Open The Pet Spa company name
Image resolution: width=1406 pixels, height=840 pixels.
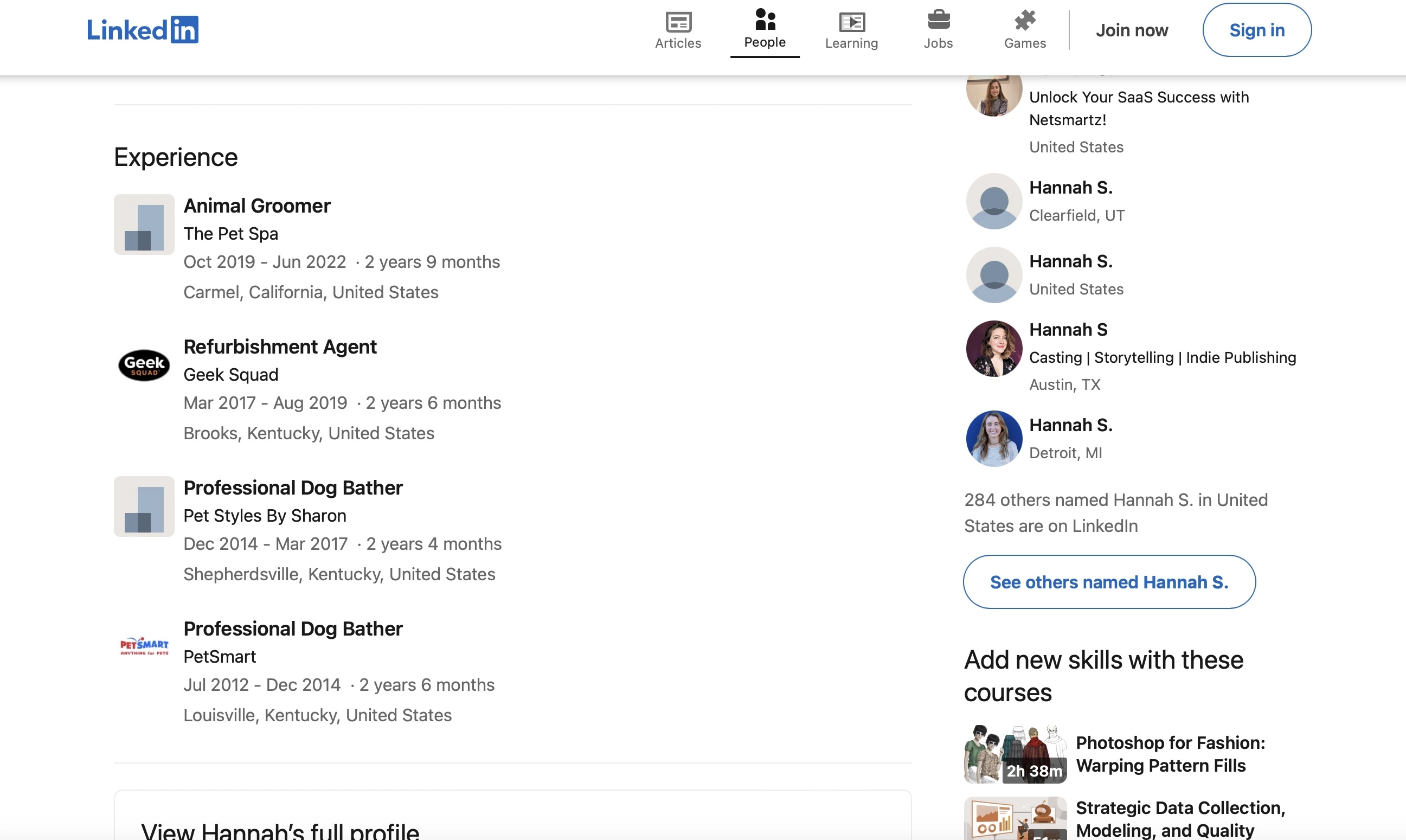(x=231, y=234)
